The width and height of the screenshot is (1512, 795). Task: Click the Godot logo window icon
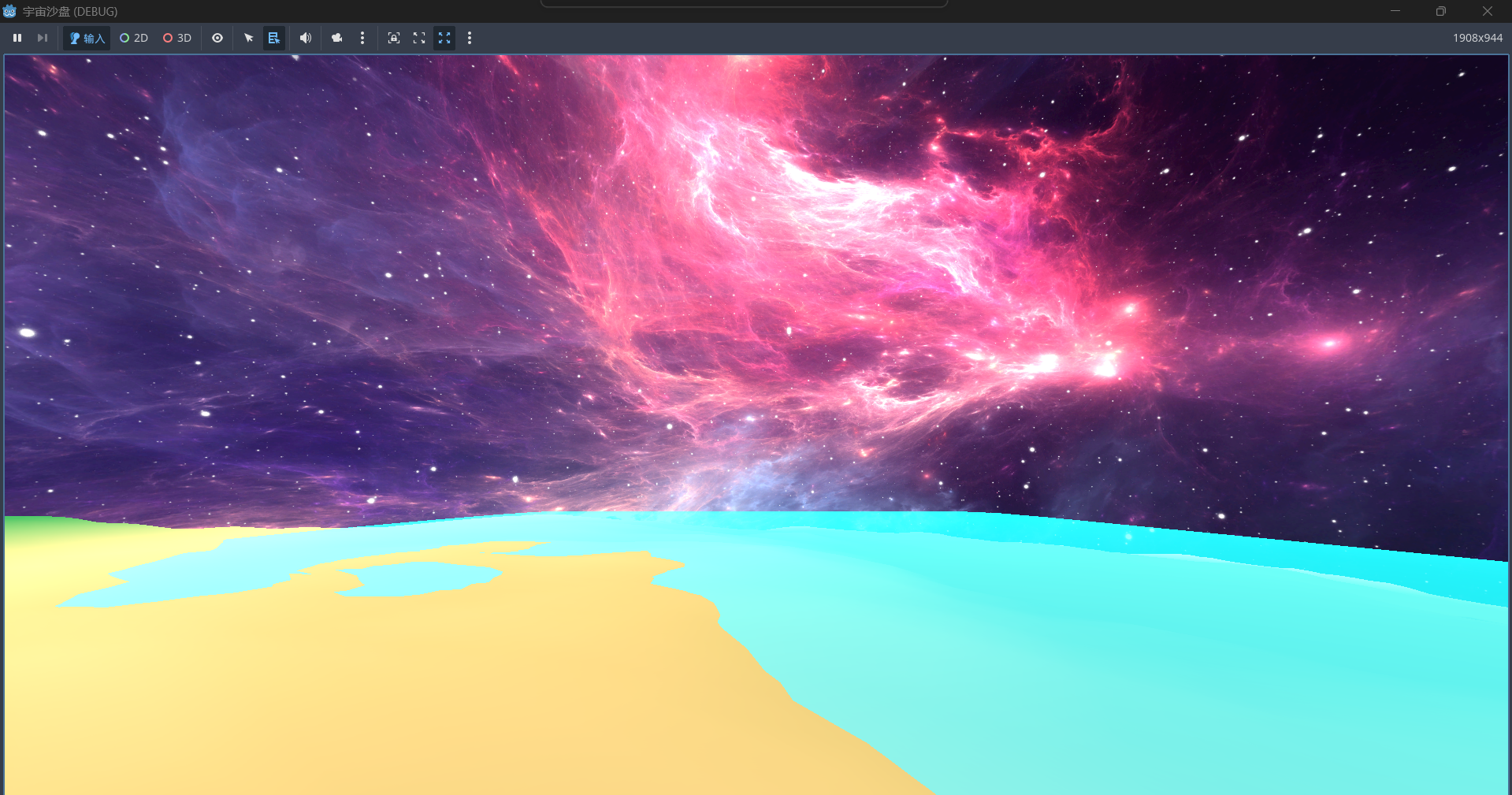pyautogui.click(x=9, y=11)
